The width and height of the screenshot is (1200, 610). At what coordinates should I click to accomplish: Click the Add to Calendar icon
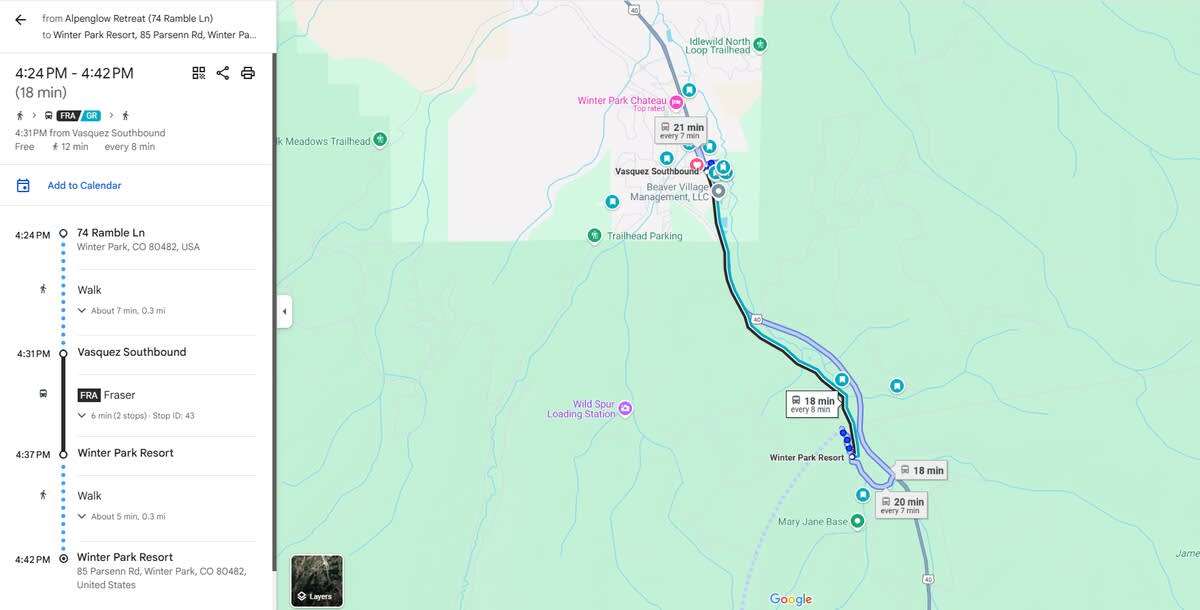23,185
